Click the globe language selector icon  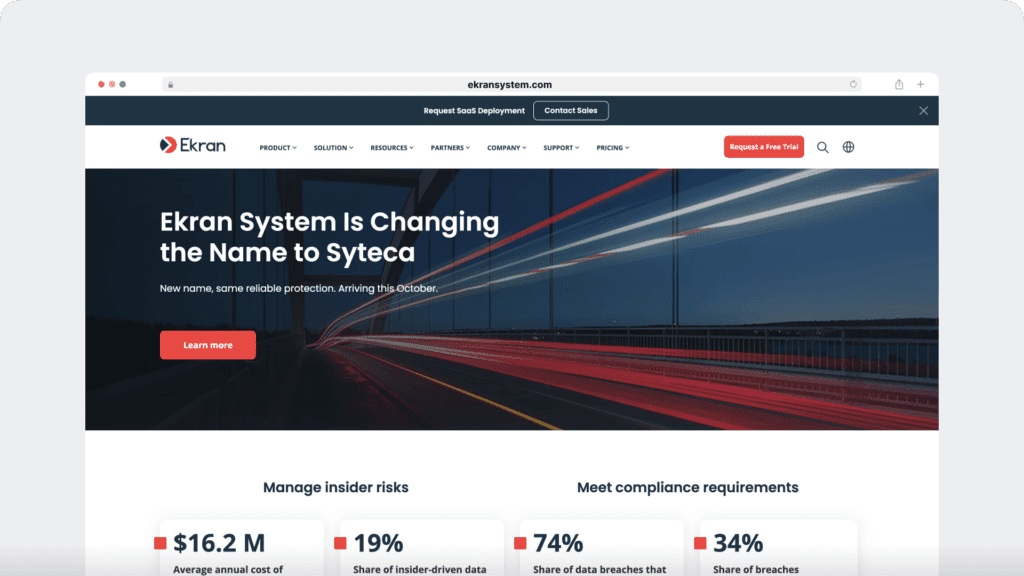(848, 147)
